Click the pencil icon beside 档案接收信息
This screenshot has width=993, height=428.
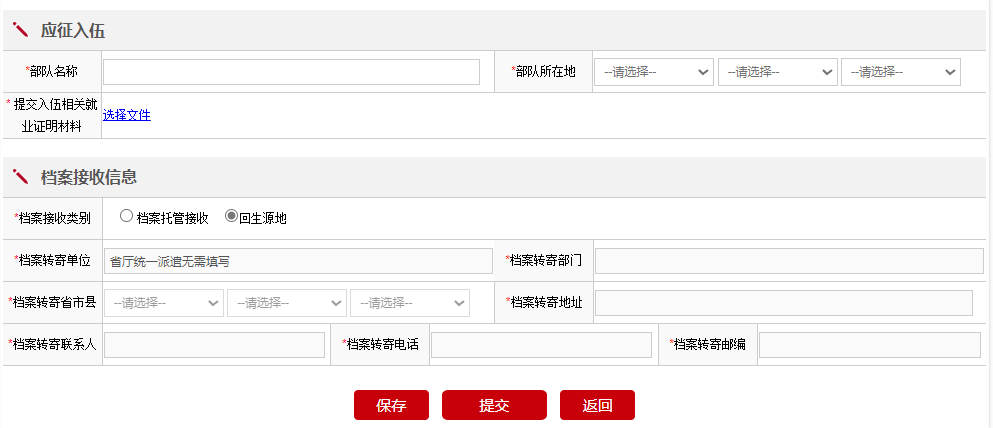click(21, 177)
